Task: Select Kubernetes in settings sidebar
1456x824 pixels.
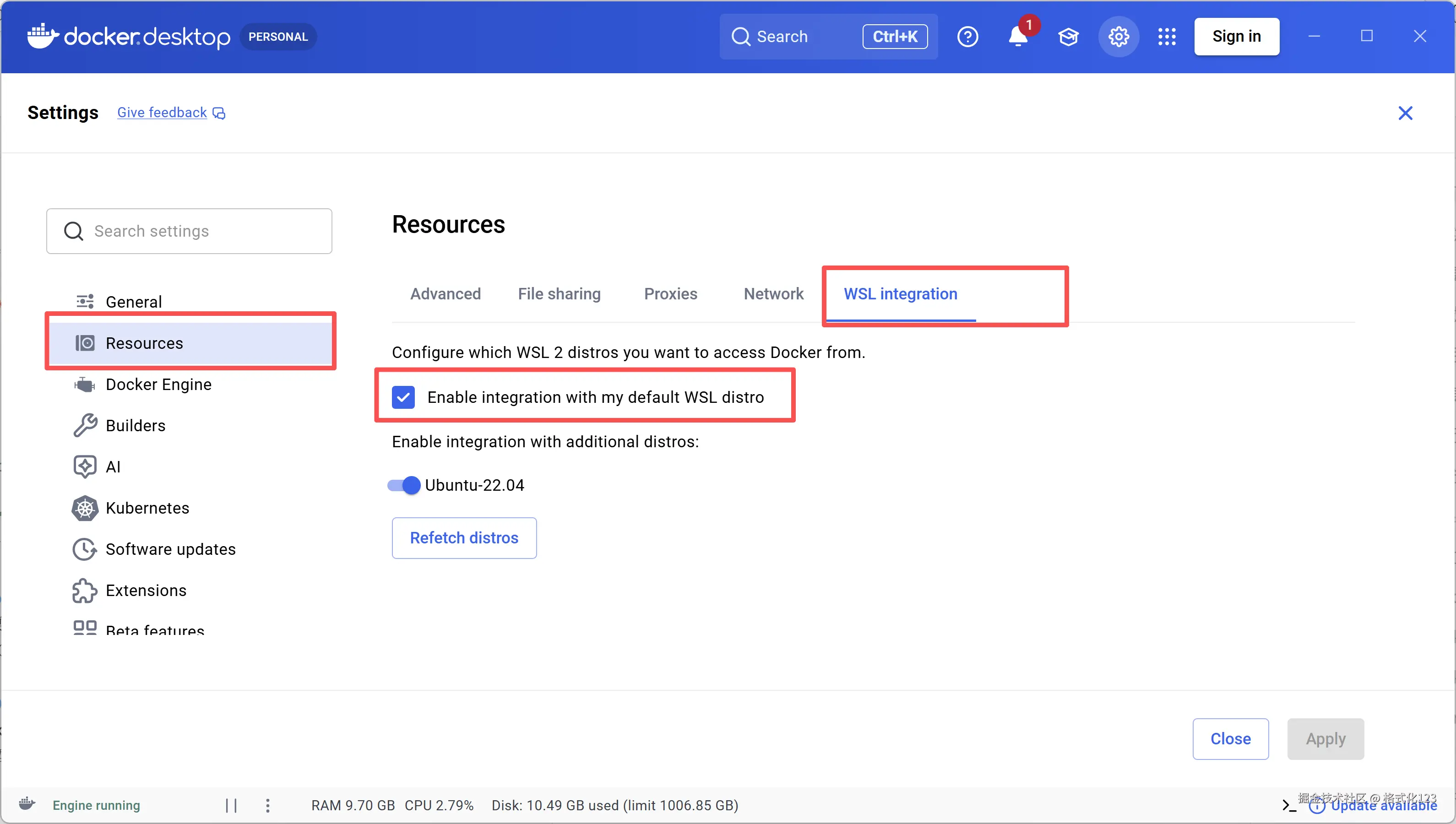Action: tap(147, 508)
